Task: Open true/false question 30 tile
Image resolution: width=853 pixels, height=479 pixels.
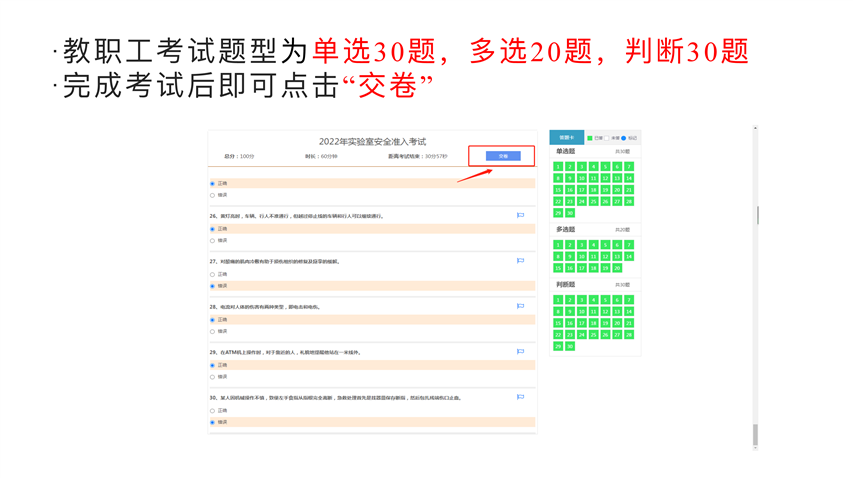Action: 570,346
